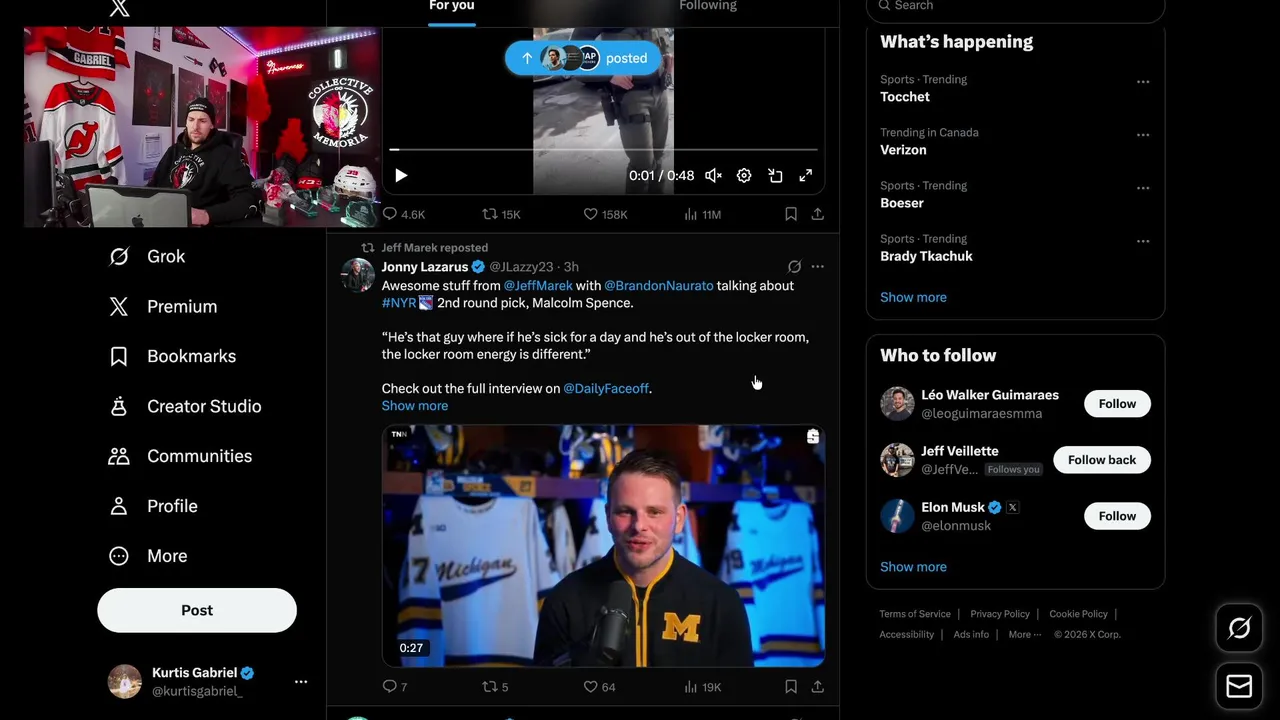Seek along the video progress bar

(604, 150)
